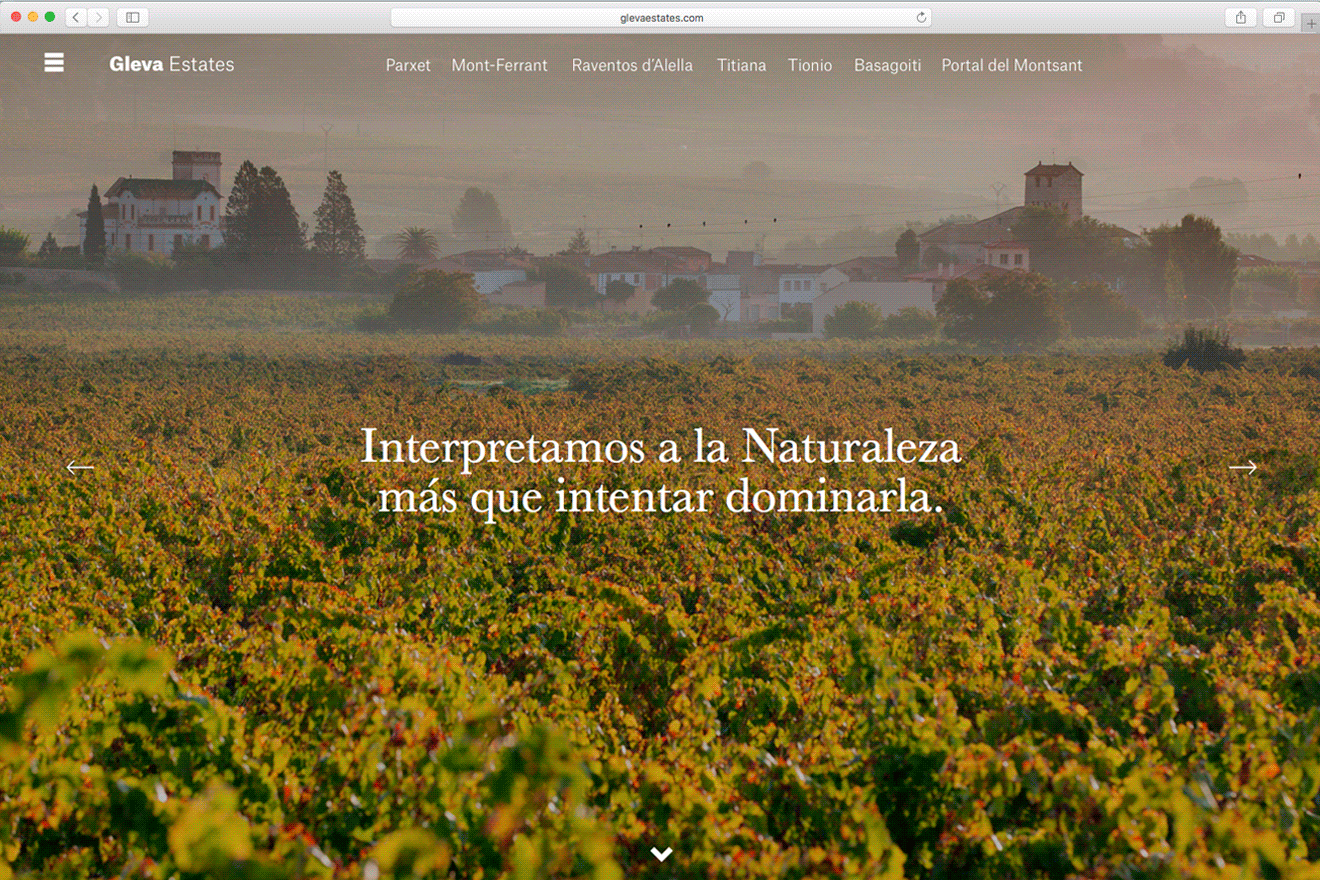Image resolution: width=1320 pixels, height=880 pixels.
Task: Go forward in browser history
Action: [99, 17]
